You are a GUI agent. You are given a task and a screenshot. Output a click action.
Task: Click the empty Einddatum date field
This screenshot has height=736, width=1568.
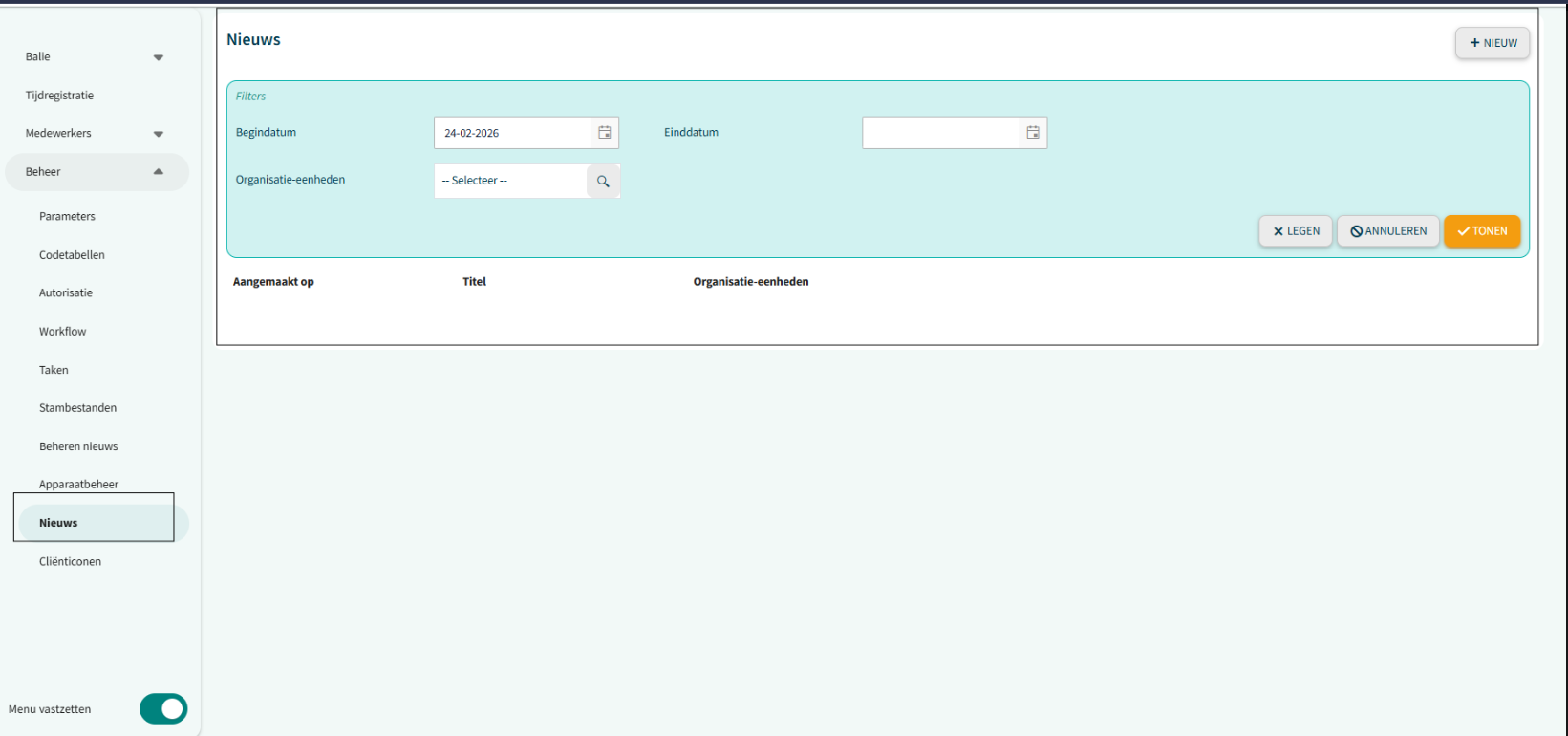[941, 133]
